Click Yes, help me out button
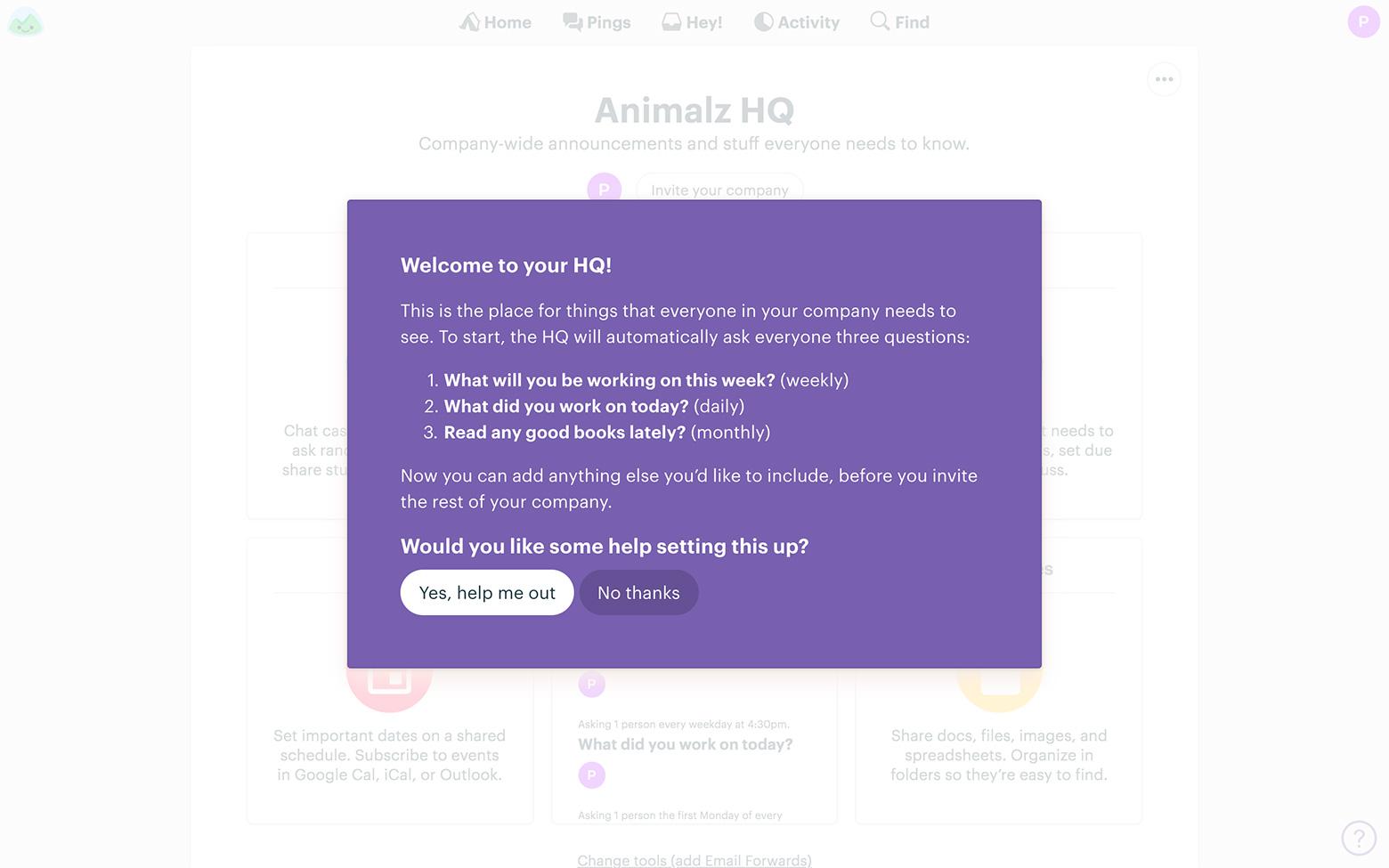This screenshot has width=1389, height=868. click(x=487, y=593)
